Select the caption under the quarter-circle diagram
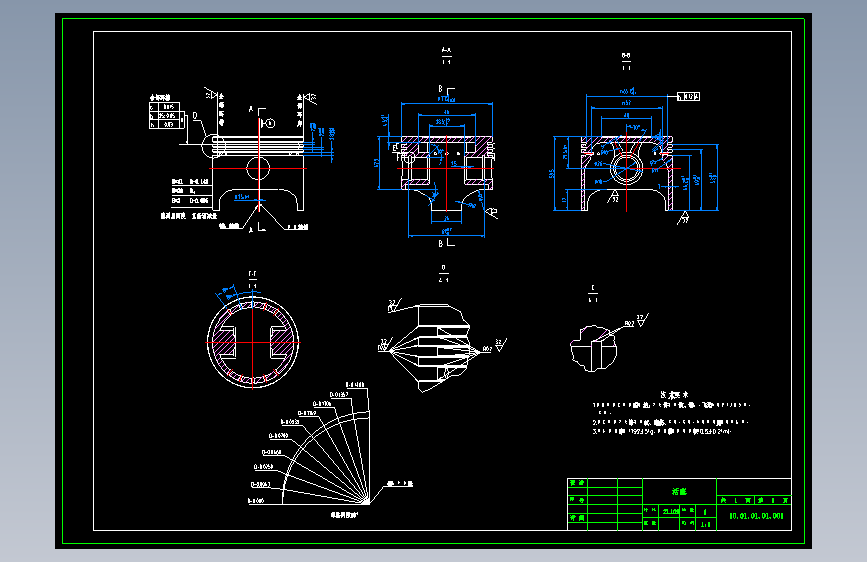This screenshot has width=867, height=562. tap(344, 515)
